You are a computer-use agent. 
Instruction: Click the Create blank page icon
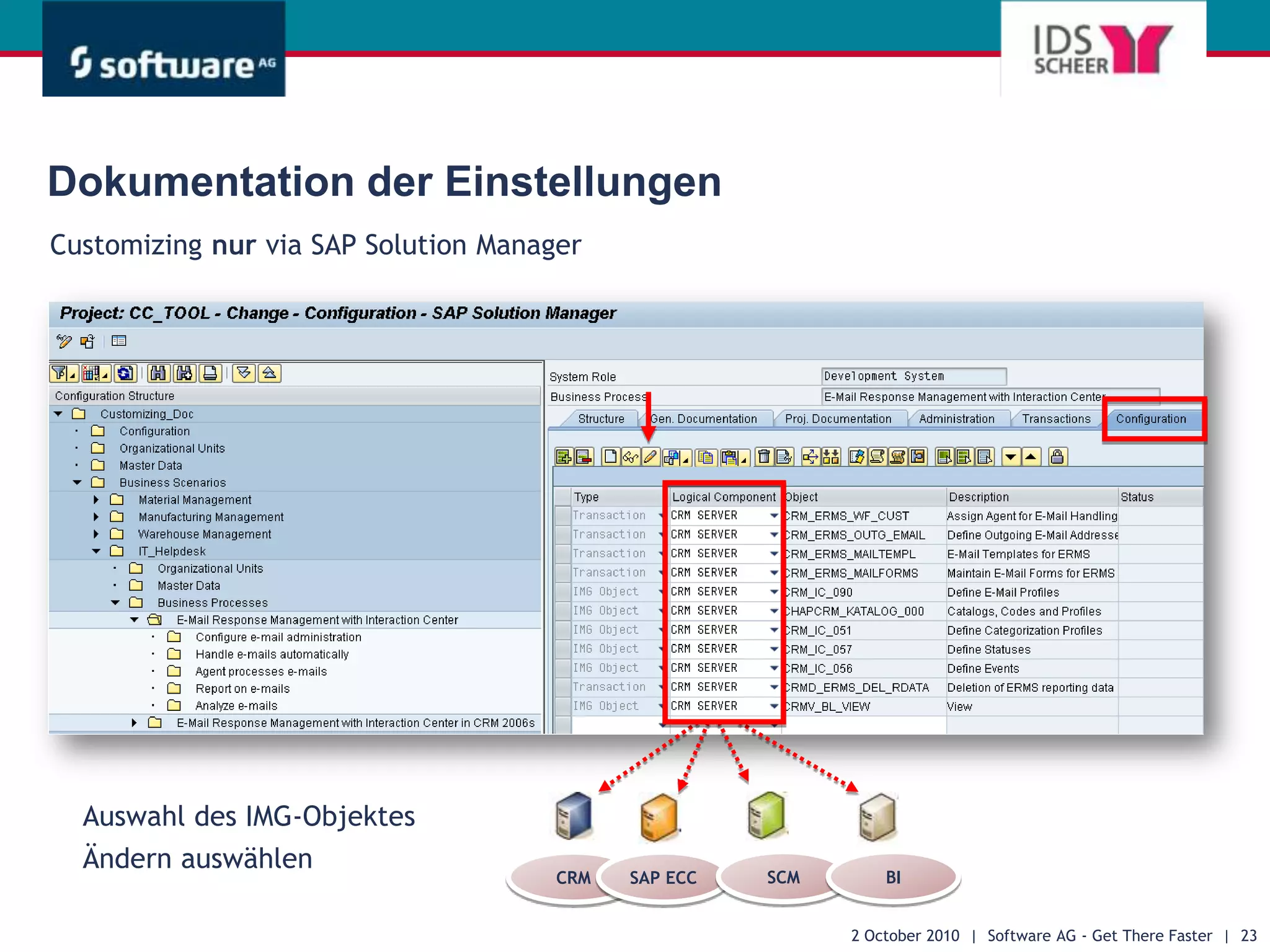(610, 457)
